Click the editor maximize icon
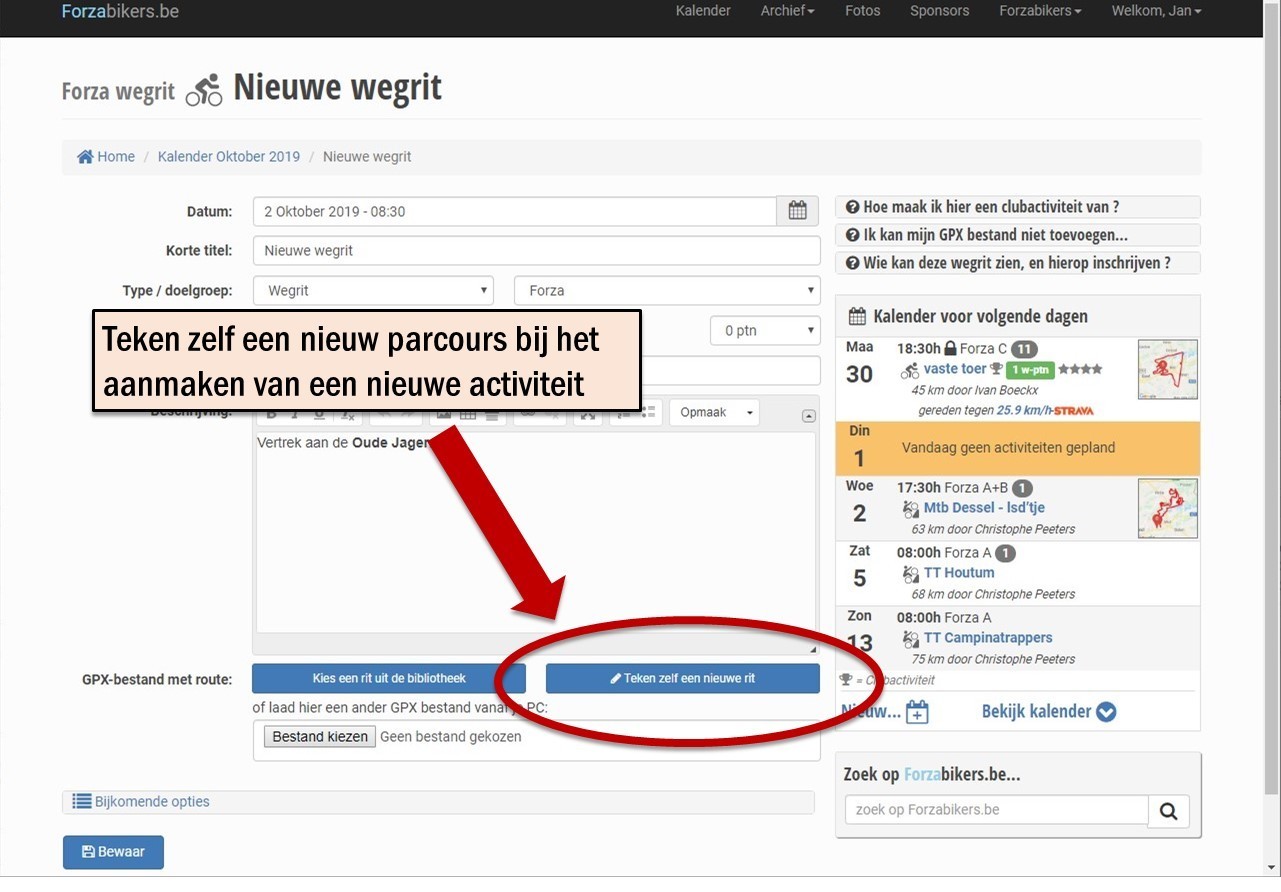 (588, 413)
